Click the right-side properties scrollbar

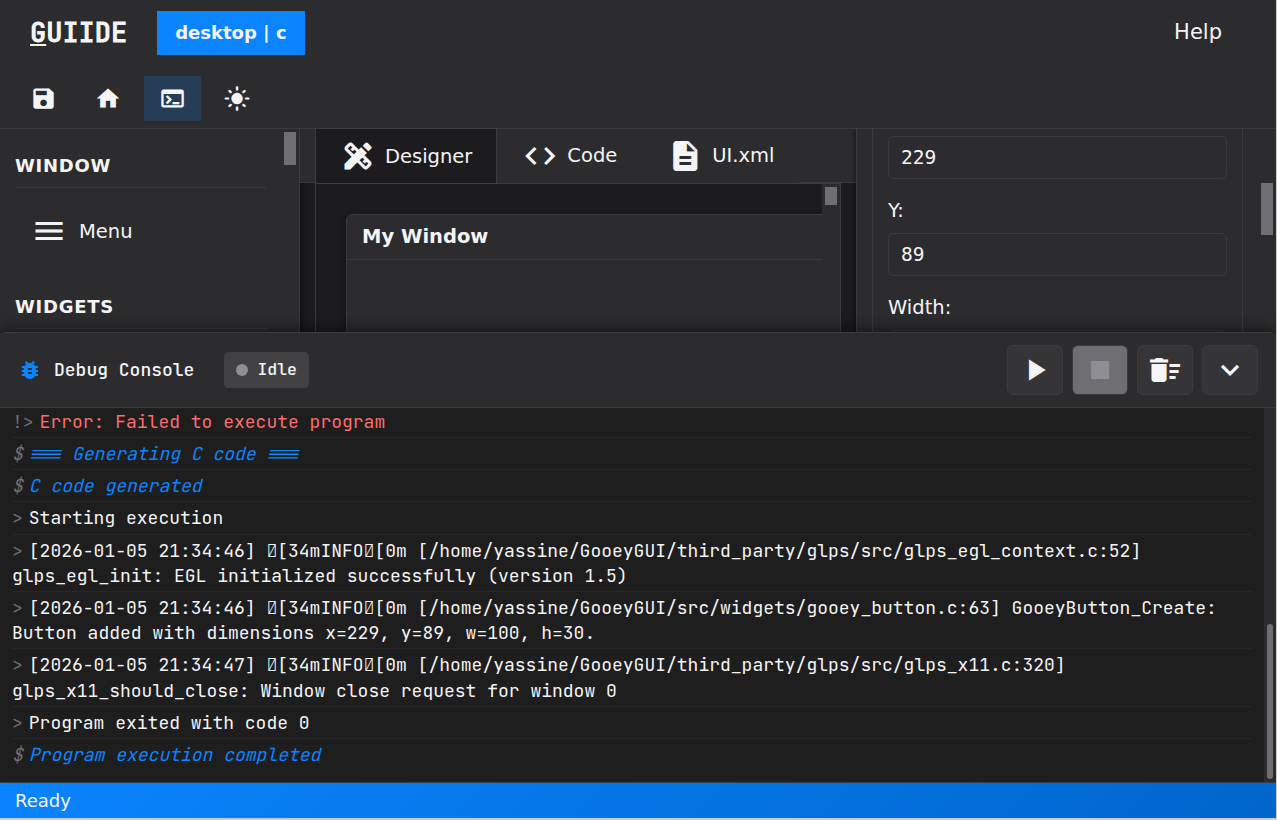click(1268, 210)
